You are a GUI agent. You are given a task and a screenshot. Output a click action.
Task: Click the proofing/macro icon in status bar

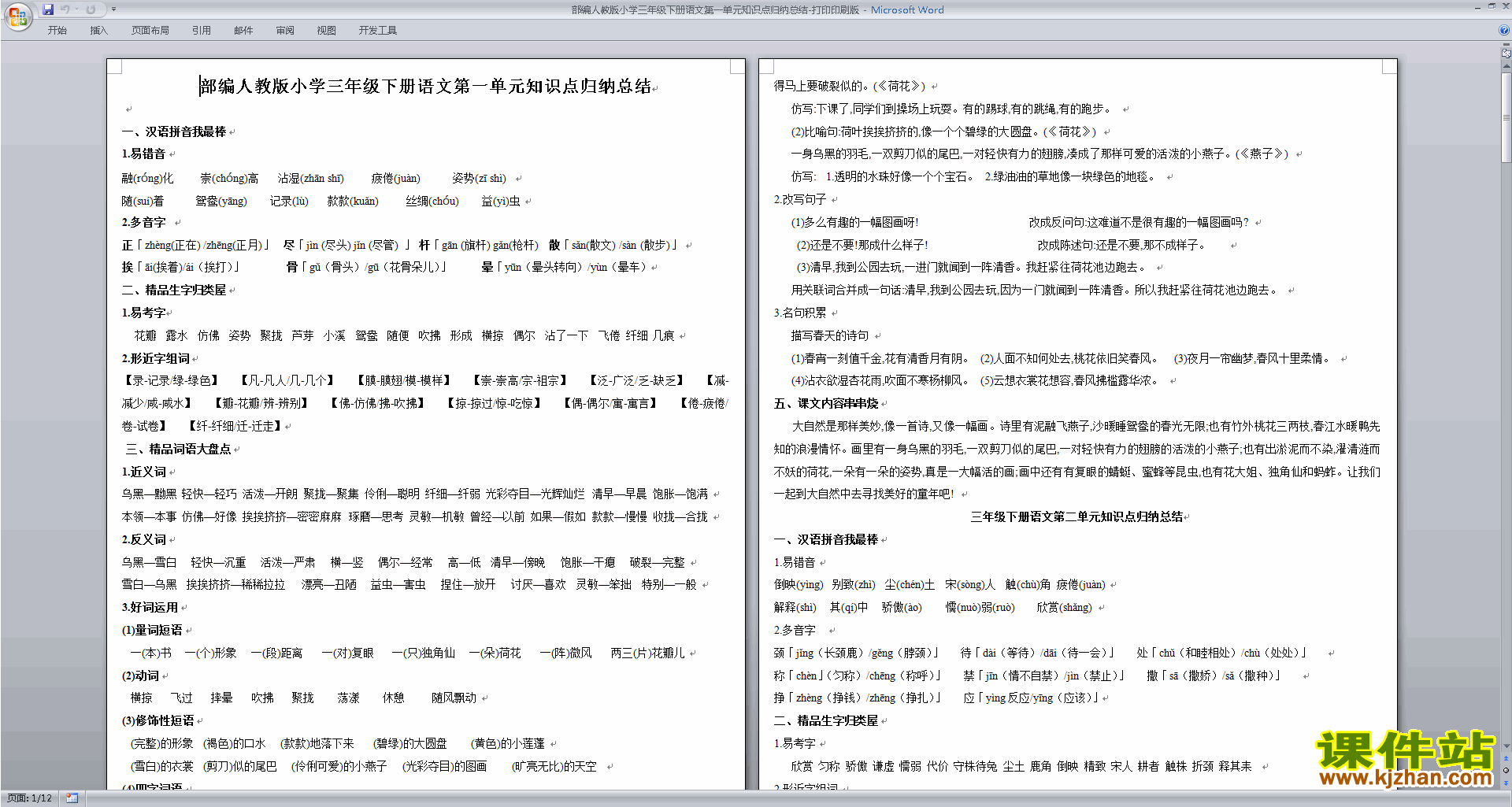[x=72, y=798]
